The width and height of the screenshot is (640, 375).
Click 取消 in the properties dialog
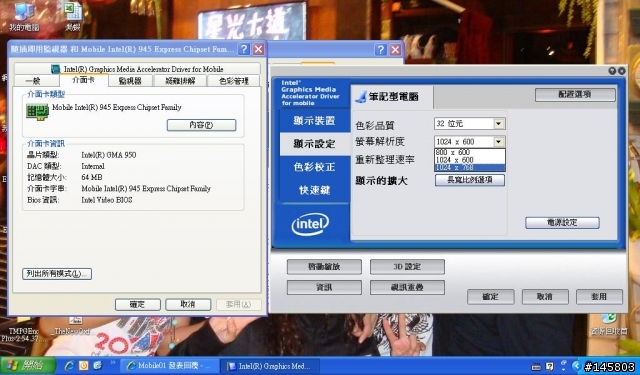click(x=188, y=304)
